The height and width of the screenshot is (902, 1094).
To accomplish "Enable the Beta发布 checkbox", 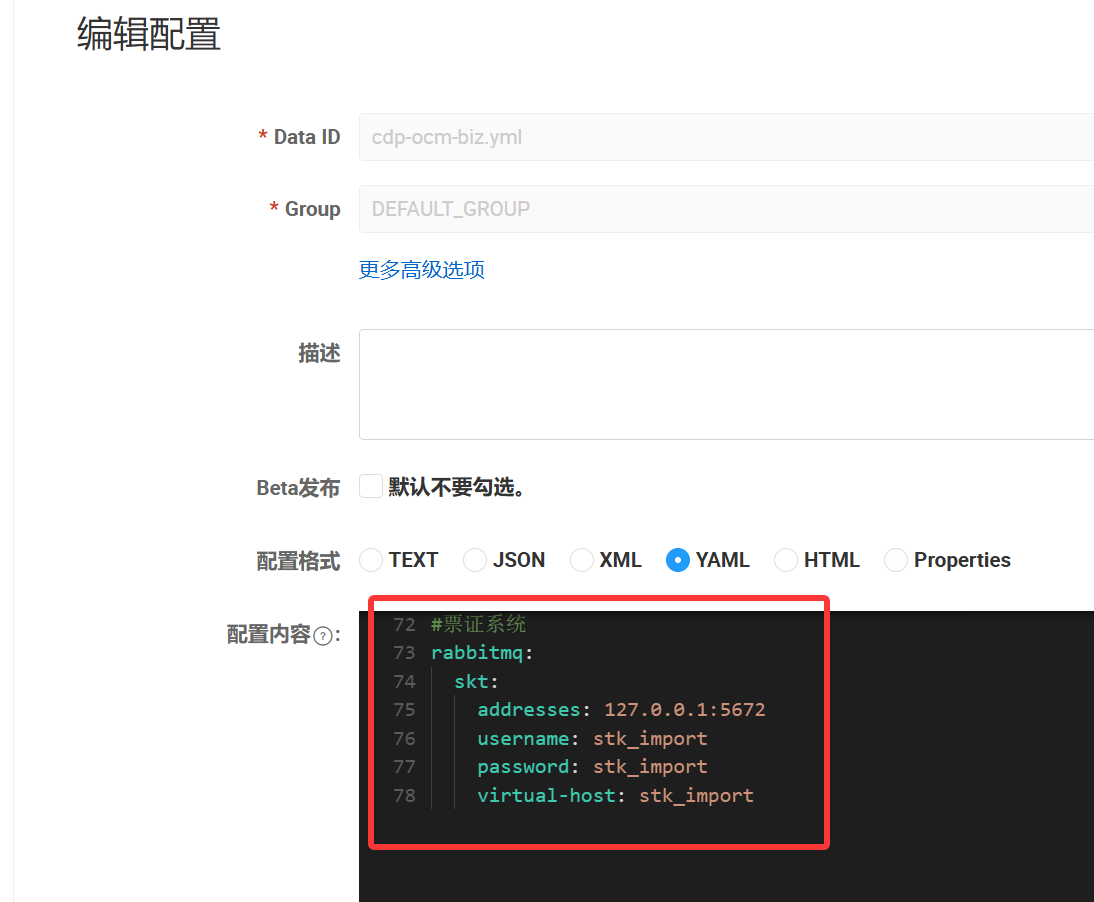I will coord(370,486).
